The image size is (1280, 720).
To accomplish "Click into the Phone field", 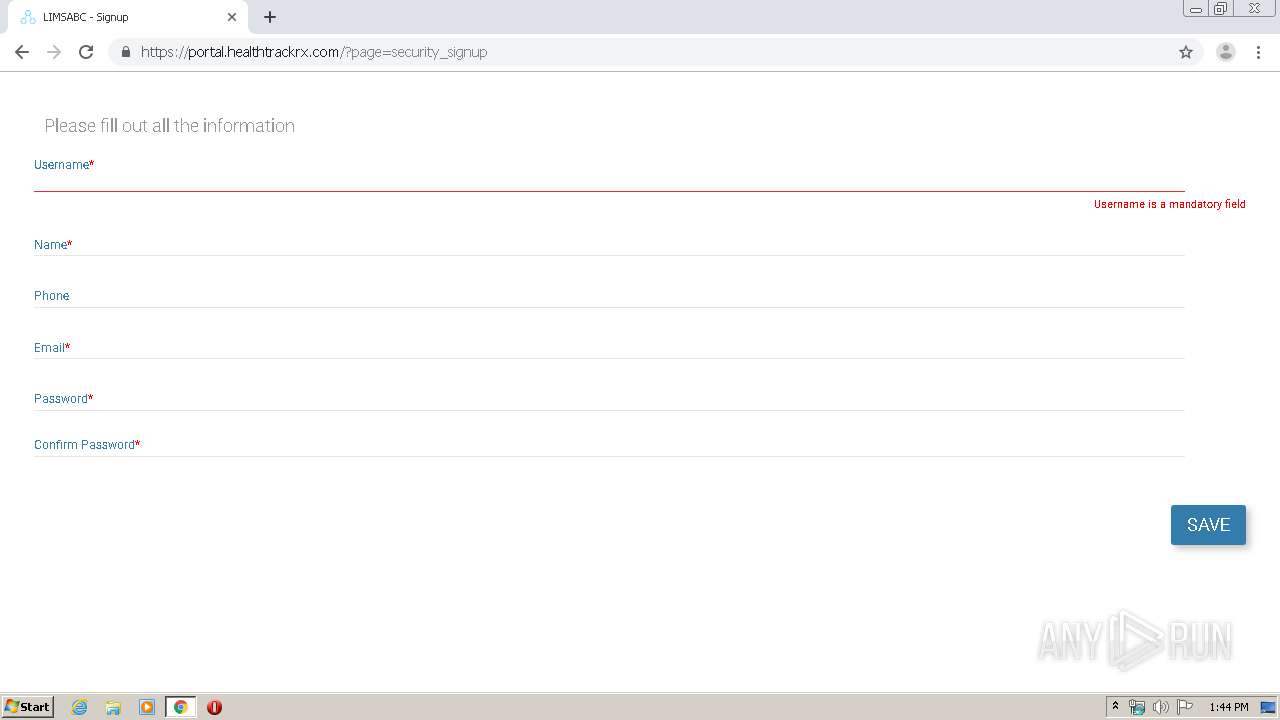I will (x=609, y=297).
